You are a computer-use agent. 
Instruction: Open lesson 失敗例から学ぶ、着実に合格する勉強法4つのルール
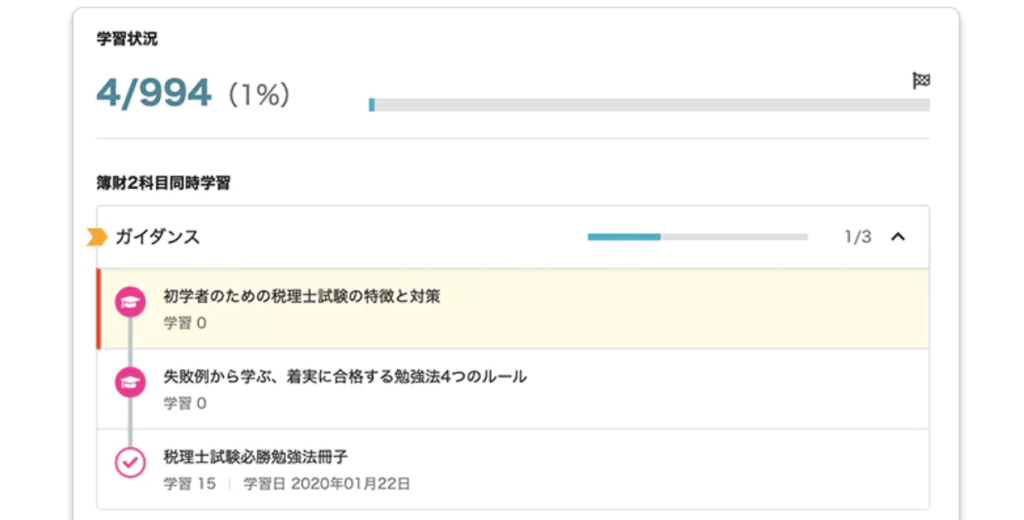coord(344,376)
